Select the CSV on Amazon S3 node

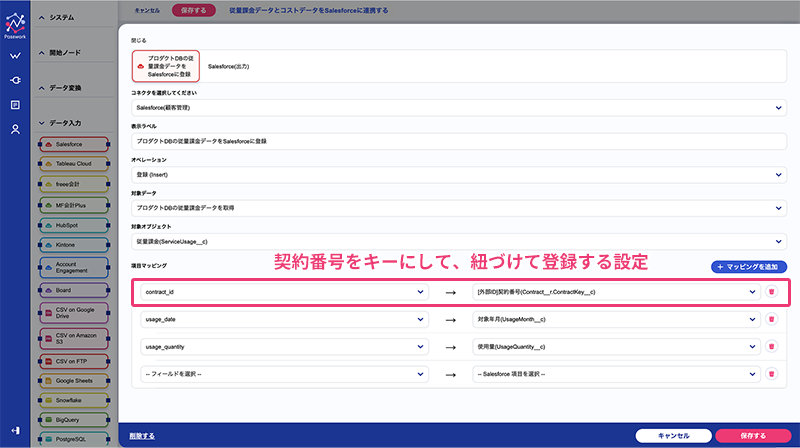(74, 338)
